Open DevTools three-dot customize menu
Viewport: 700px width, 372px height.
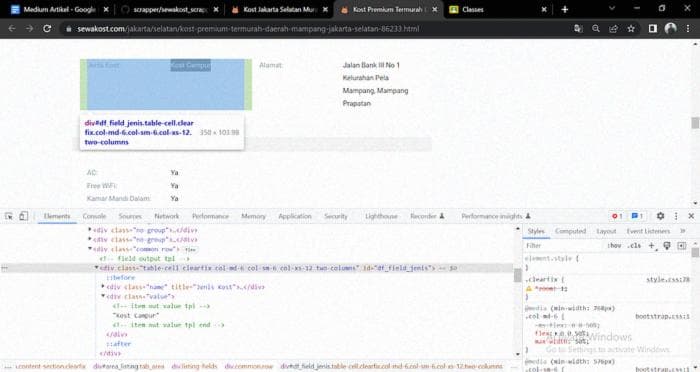(x=676, y=216)
